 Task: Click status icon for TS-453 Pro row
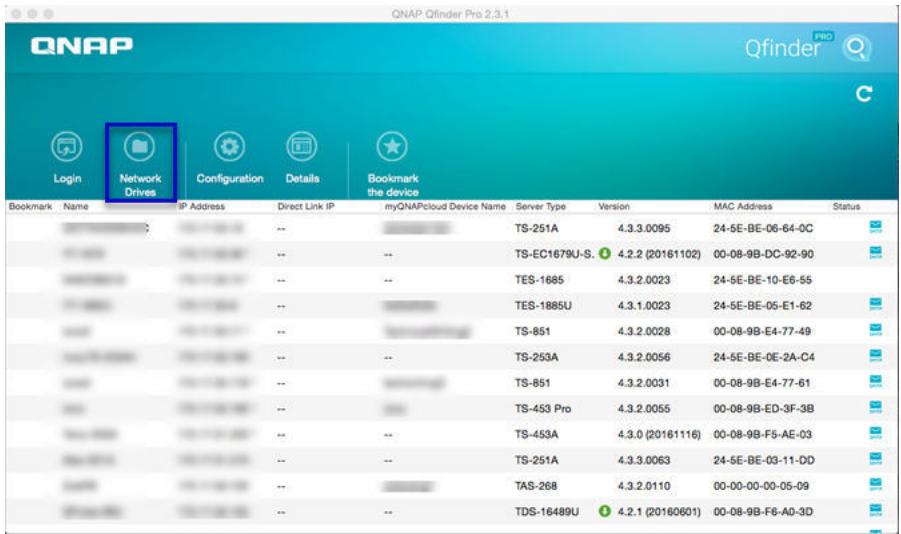point(875,408)
